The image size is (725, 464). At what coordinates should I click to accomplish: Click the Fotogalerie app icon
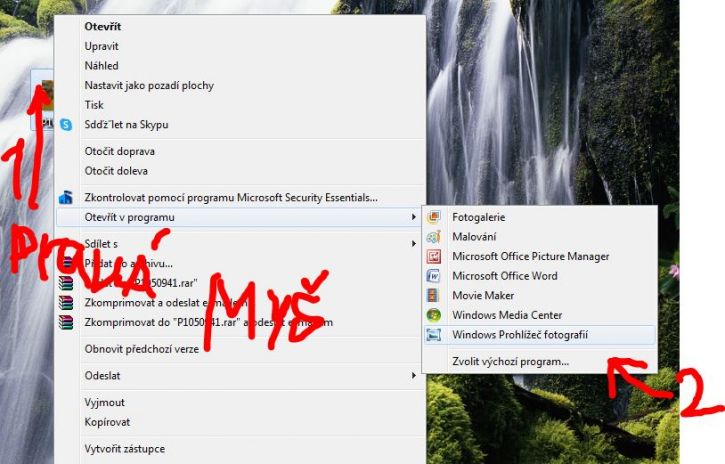(433, 217)
